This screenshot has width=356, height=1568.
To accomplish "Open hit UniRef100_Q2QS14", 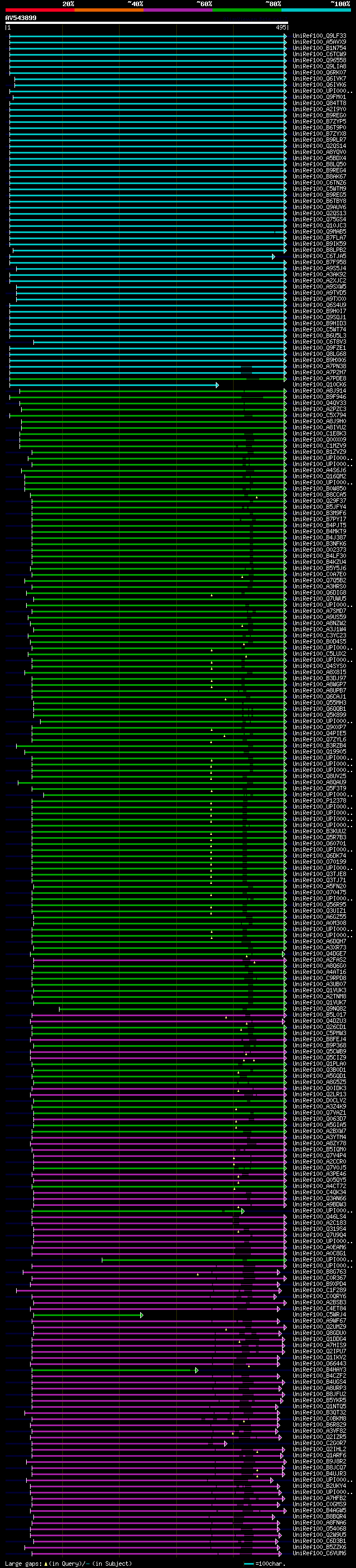I will tap(319, 146).
